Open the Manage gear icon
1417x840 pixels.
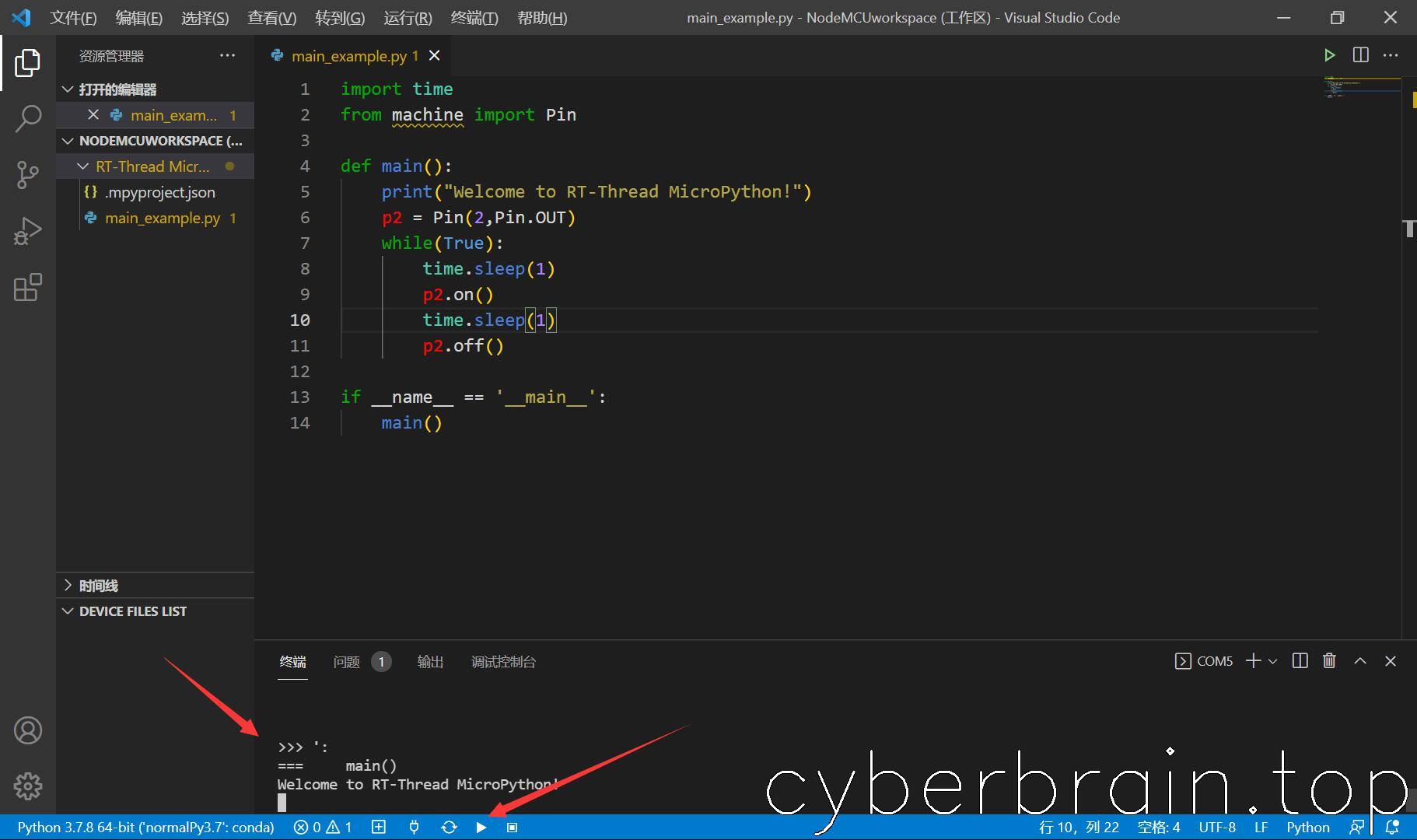point(28,786)
